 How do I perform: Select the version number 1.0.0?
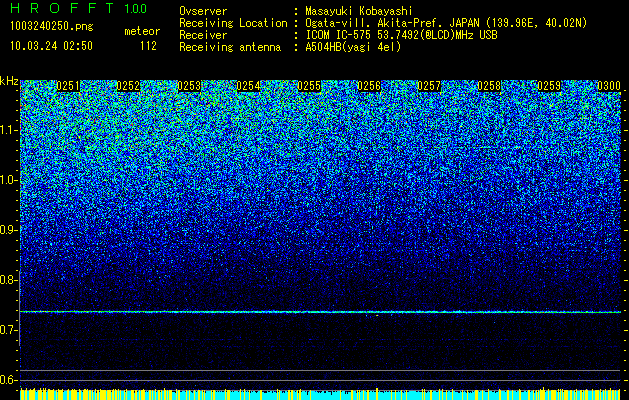[x=136, y=8]
